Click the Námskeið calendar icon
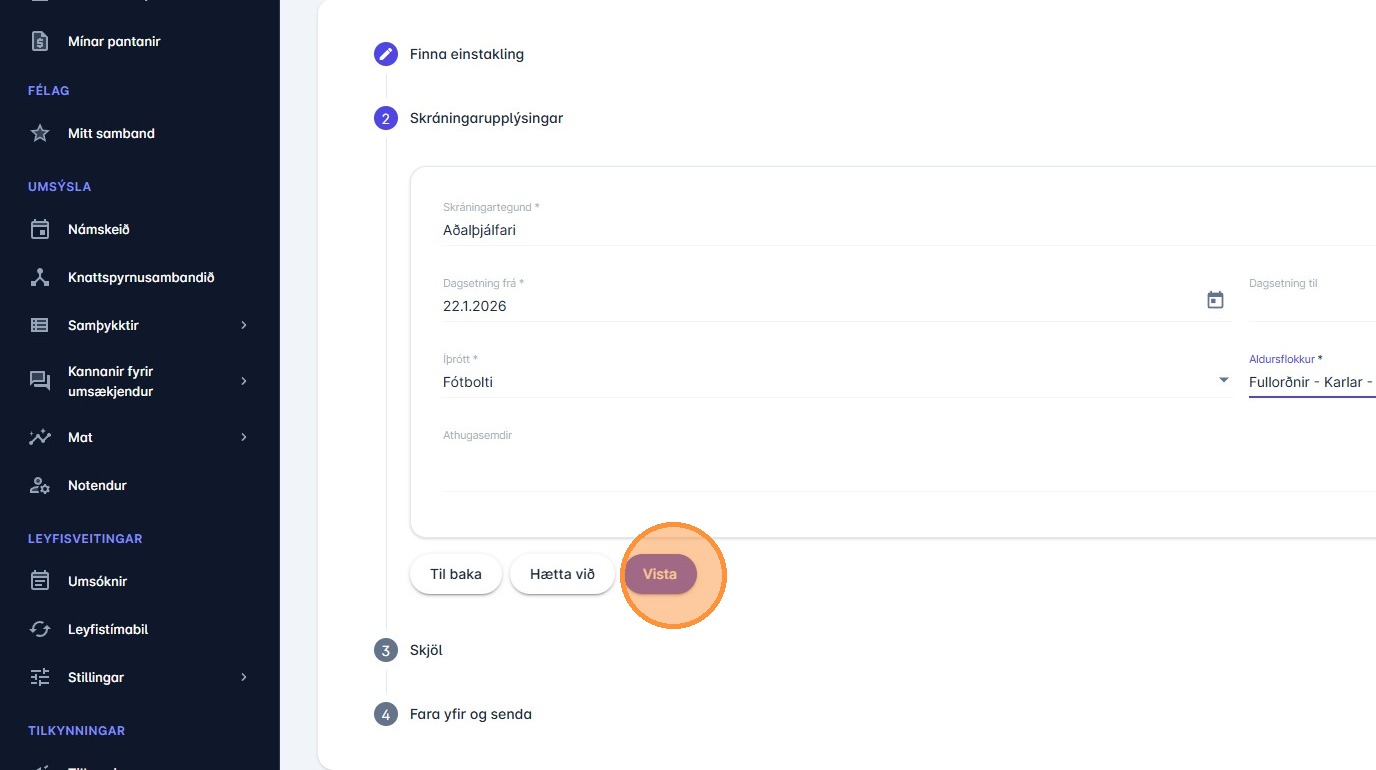This screenshot has height=770, width=1376. [40, 229]
